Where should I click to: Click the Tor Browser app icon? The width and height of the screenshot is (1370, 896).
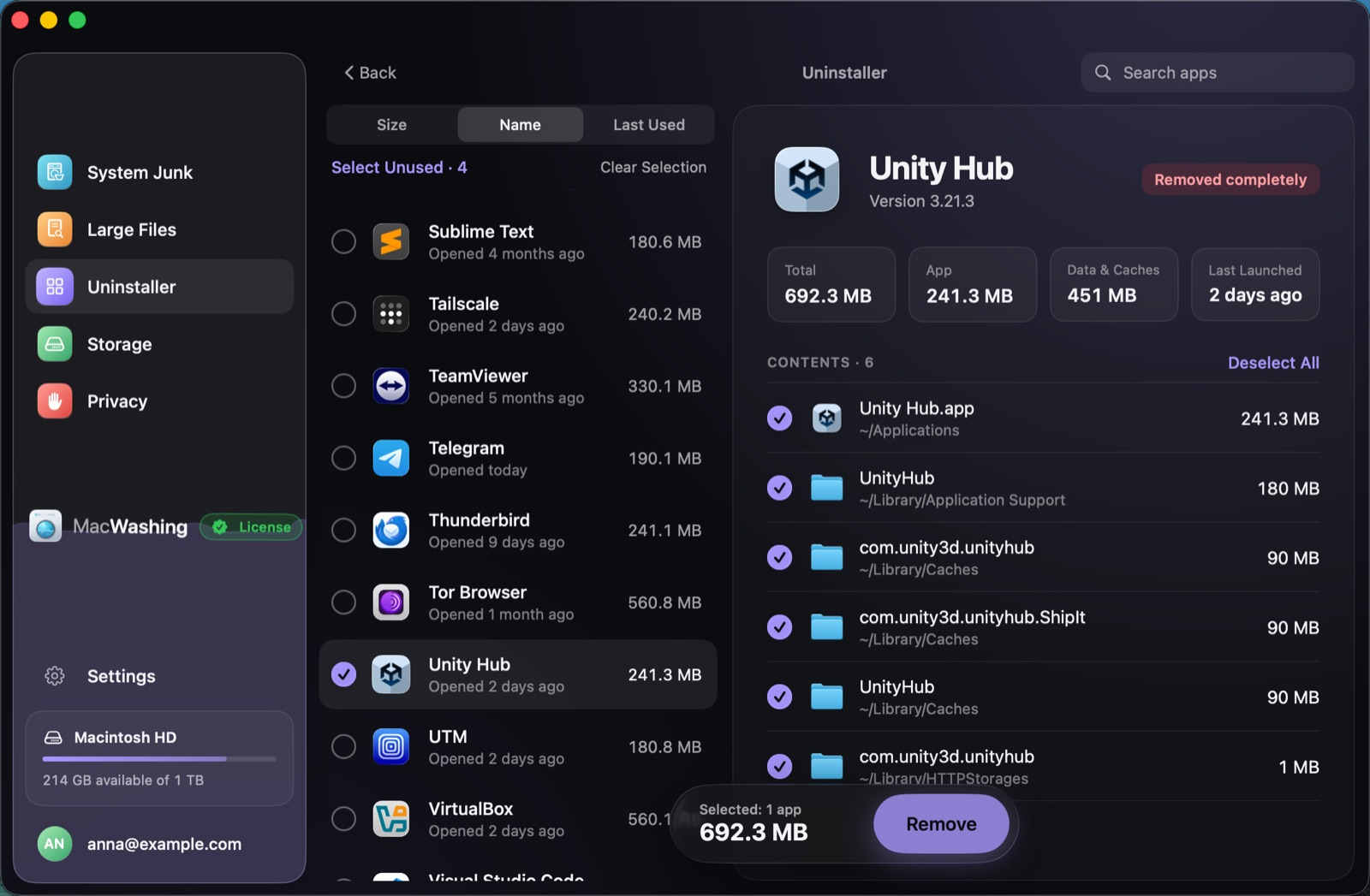tap(391, 602)
